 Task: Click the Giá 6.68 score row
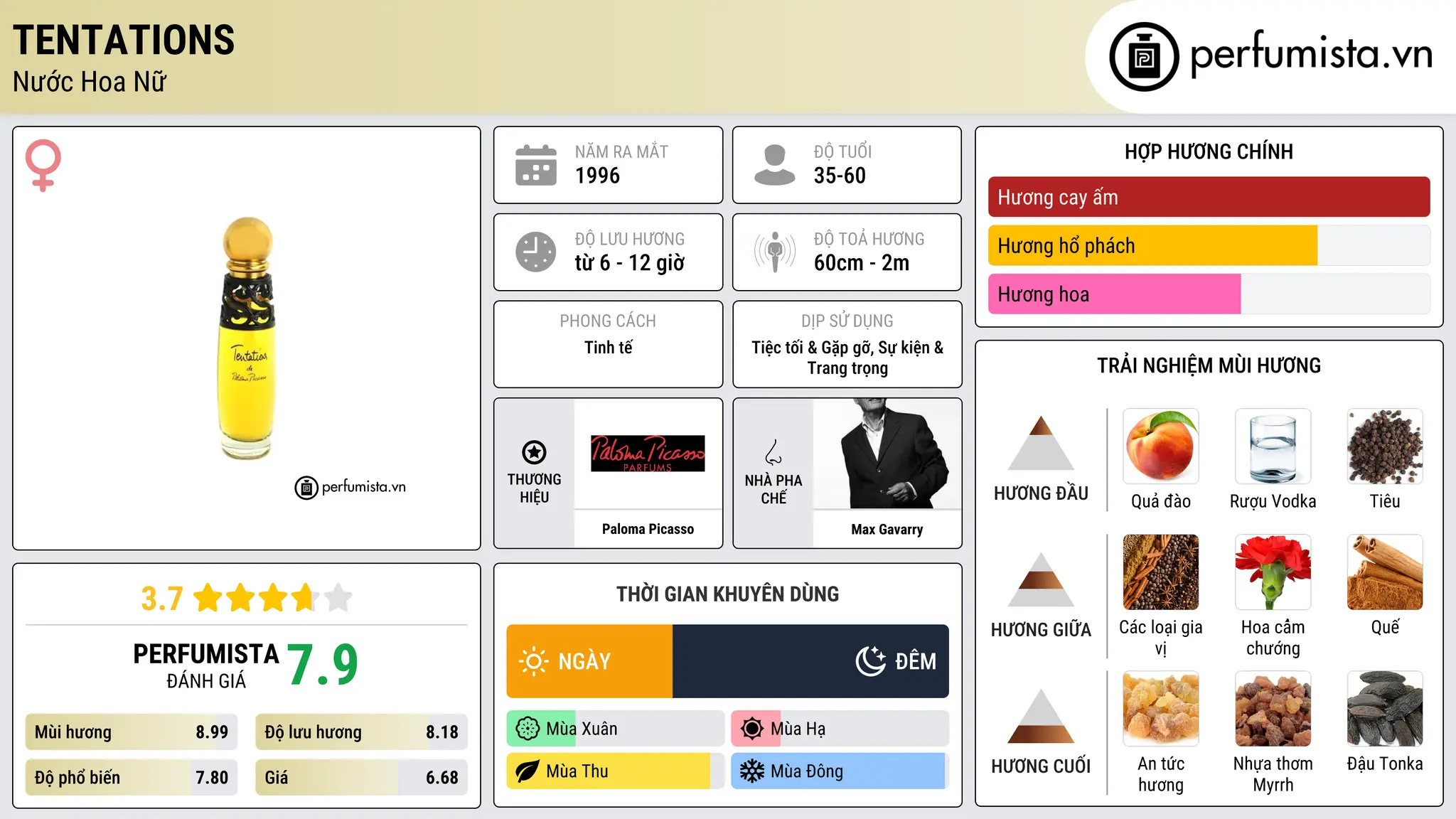[x=361, y=777]
